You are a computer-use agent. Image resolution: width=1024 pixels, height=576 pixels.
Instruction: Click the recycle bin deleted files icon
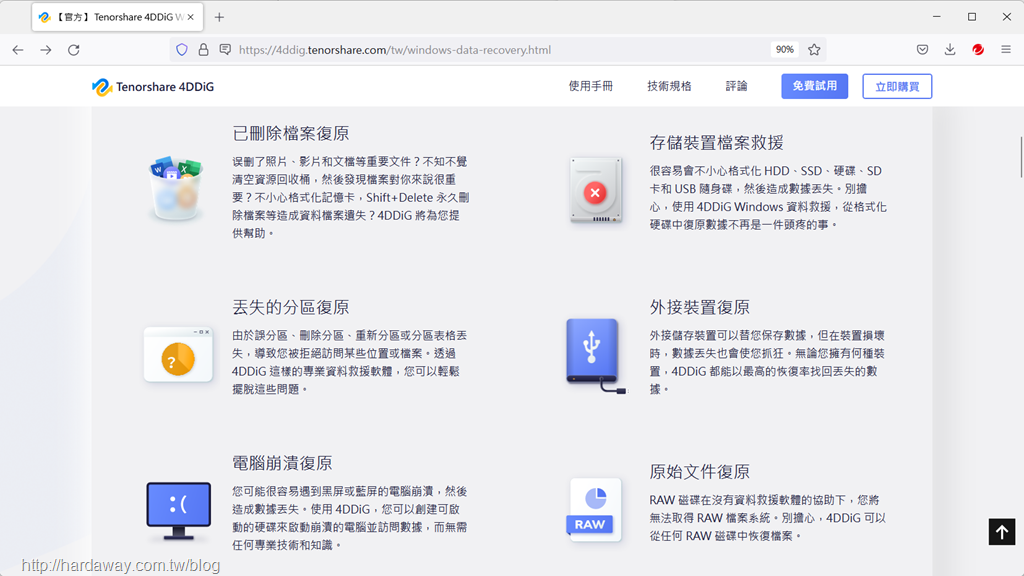(x=175, y=188)
